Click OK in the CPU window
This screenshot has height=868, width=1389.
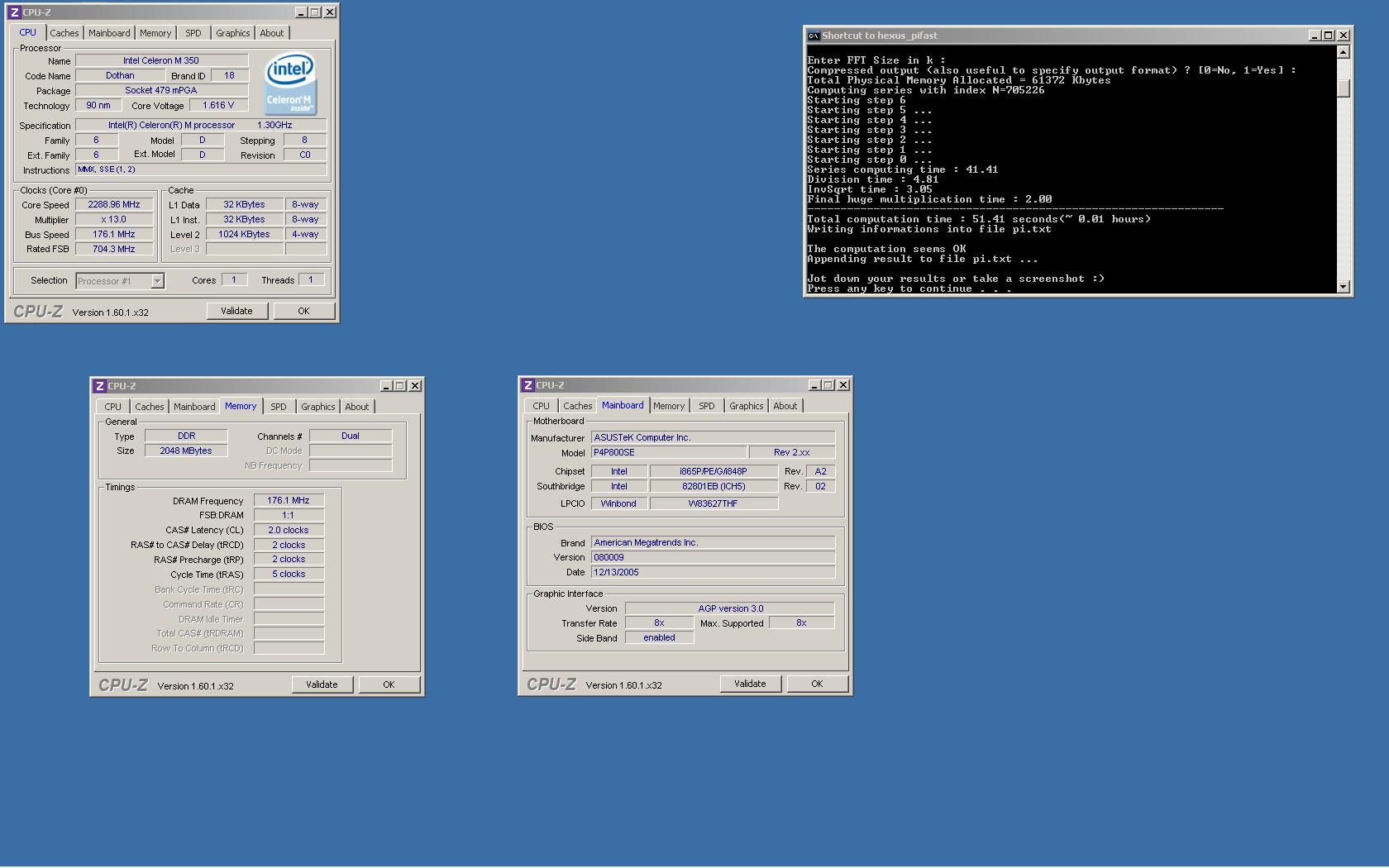[303, 311]
